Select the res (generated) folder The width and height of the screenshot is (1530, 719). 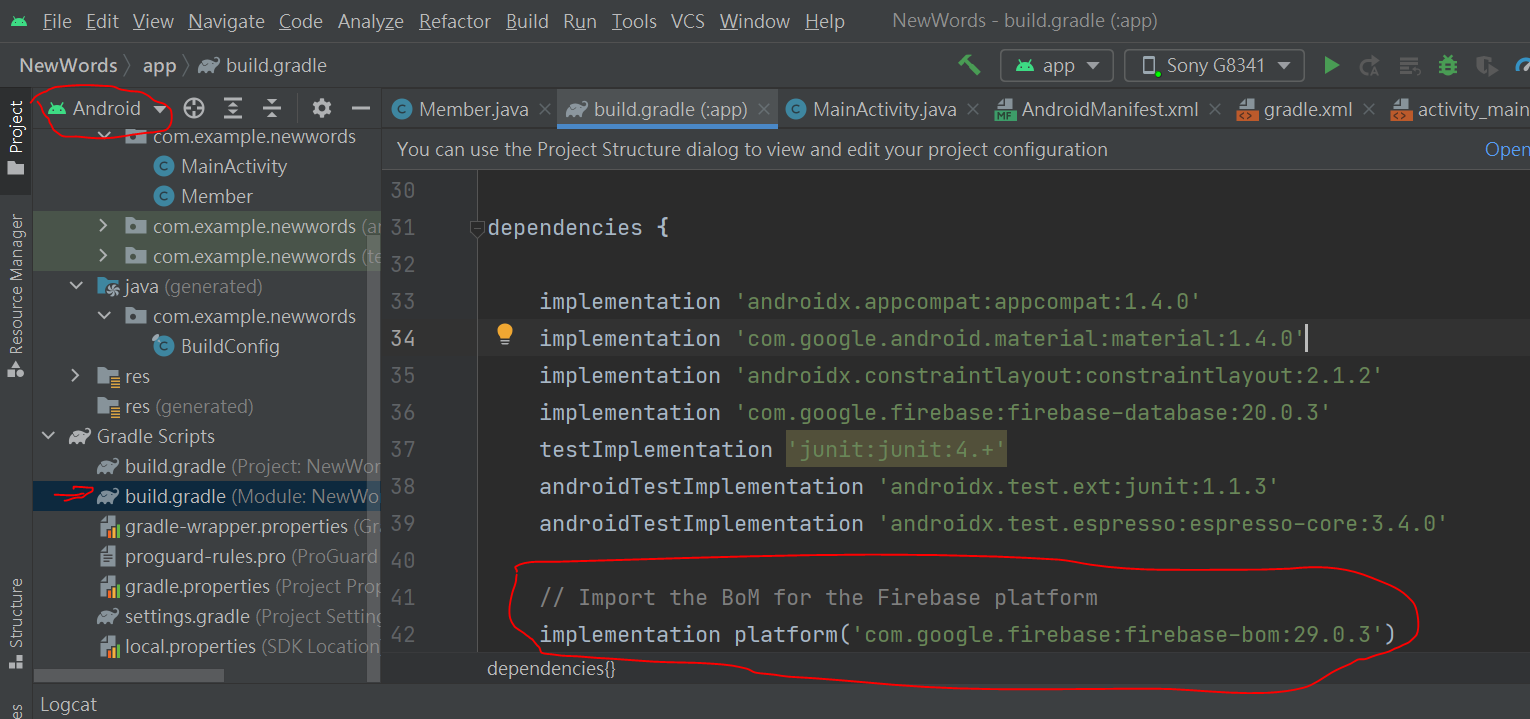(x=175, y=406)
